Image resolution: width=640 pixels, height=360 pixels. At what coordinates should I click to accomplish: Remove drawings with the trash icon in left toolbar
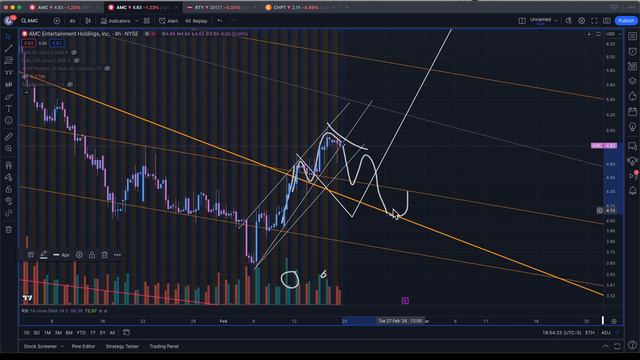click(x=9, y=230)
